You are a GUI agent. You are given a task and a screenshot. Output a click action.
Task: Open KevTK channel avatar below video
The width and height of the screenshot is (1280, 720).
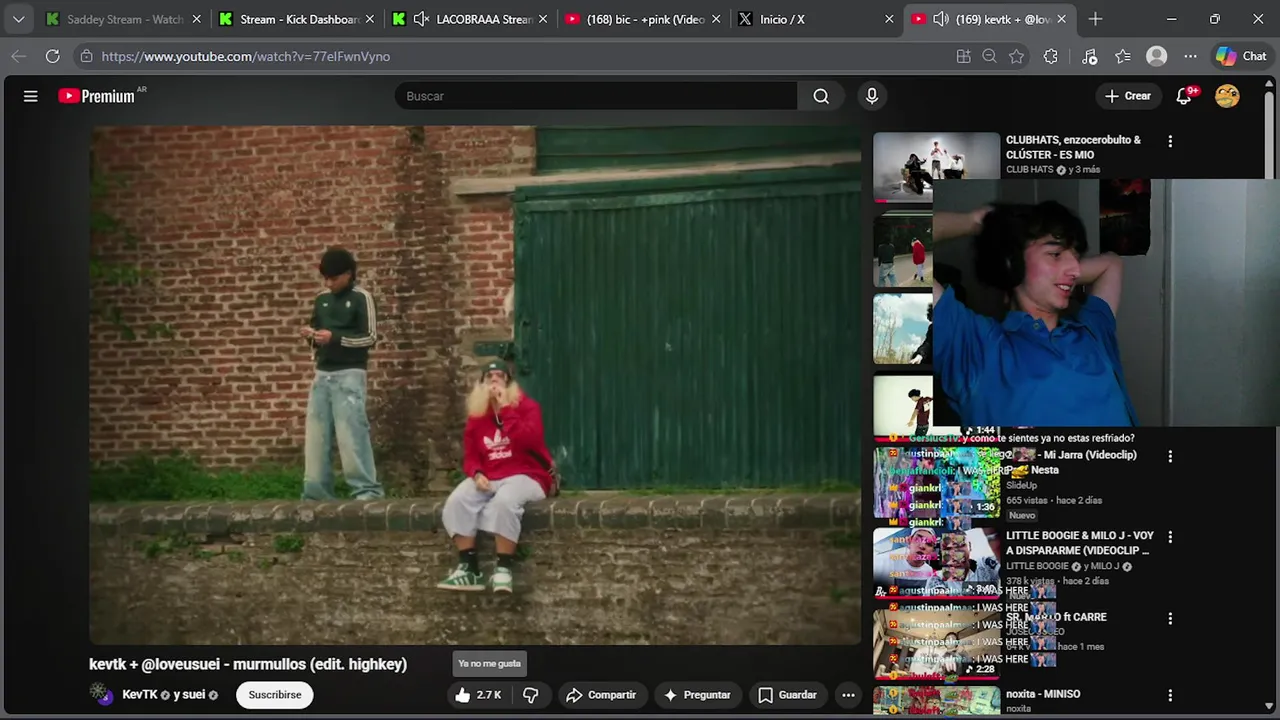point(101,694)
